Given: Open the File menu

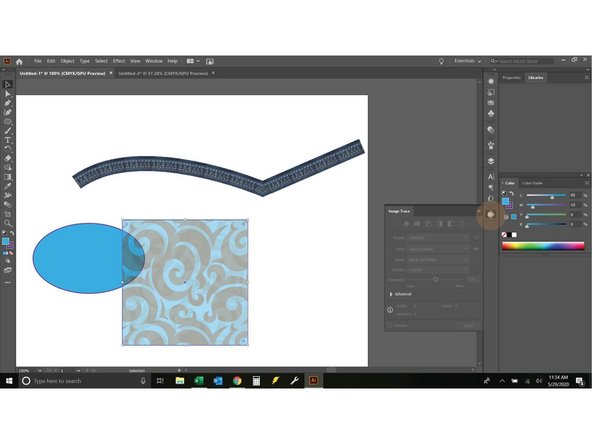Looking at the screenshot, I should point(38,61).
